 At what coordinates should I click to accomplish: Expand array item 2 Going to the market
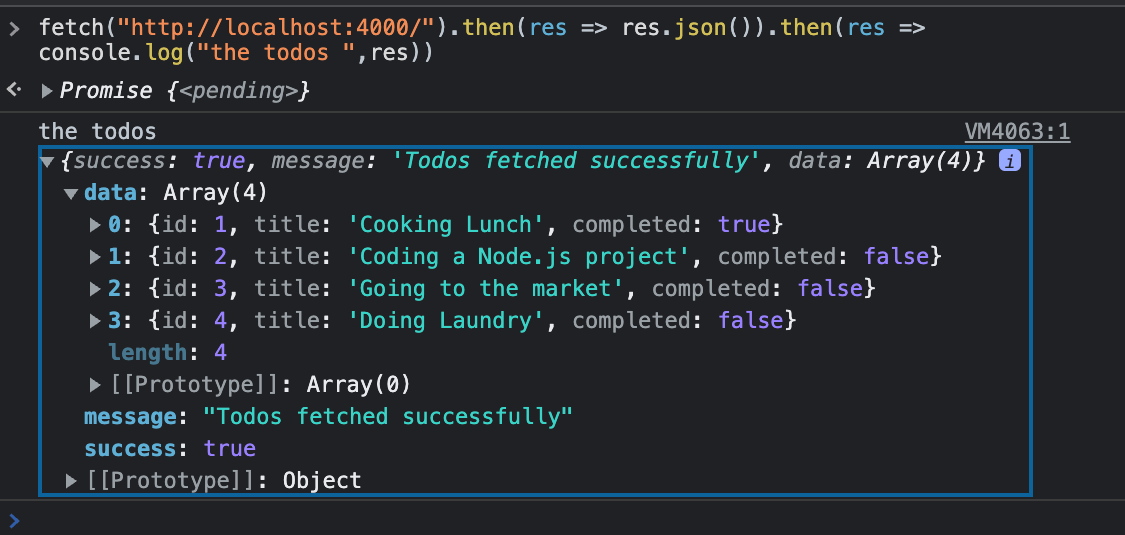coord(95,289)
